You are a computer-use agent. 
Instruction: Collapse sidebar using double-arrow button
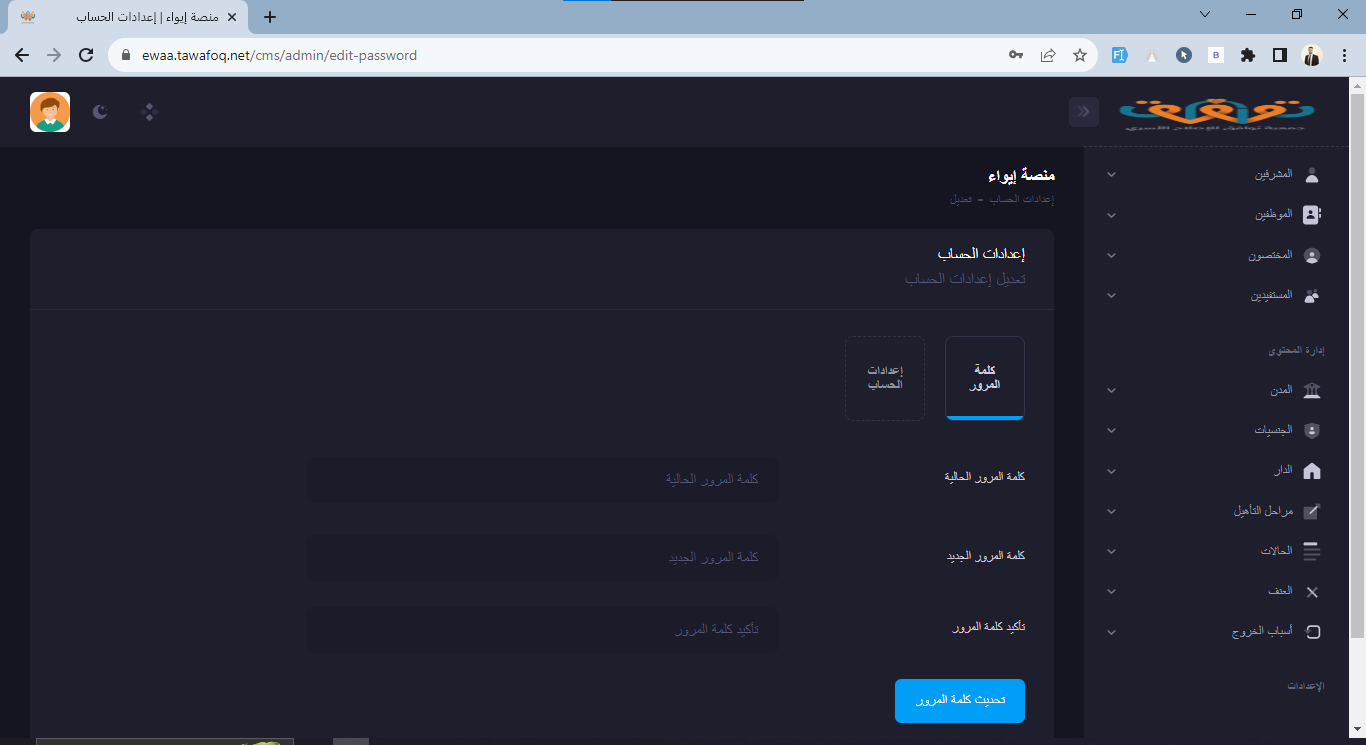pyautogui.click(x=1084, y=112)
